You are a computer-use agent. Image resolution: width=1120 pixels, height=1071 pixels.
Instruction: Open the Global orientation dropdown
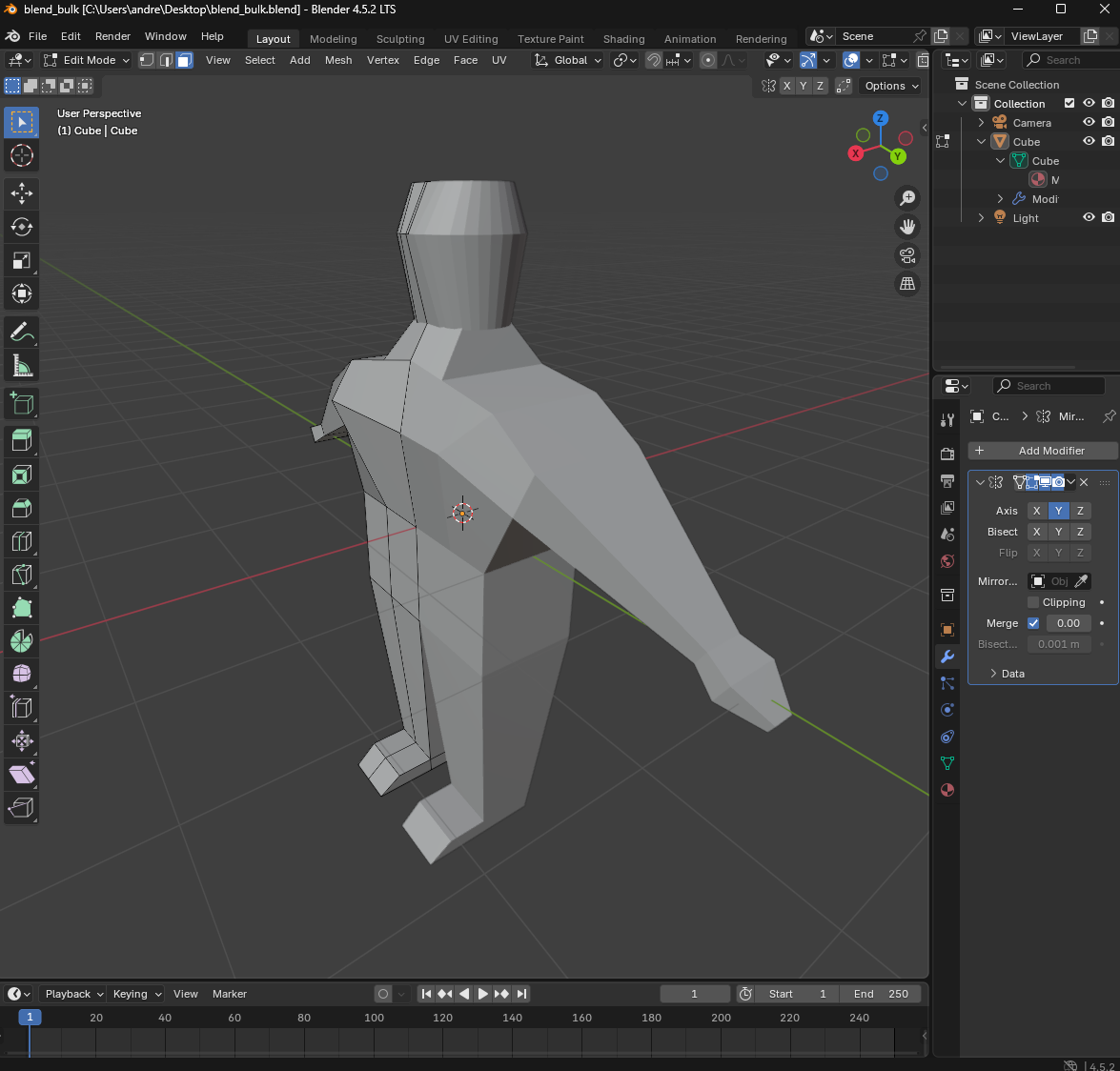coord(568,60)
